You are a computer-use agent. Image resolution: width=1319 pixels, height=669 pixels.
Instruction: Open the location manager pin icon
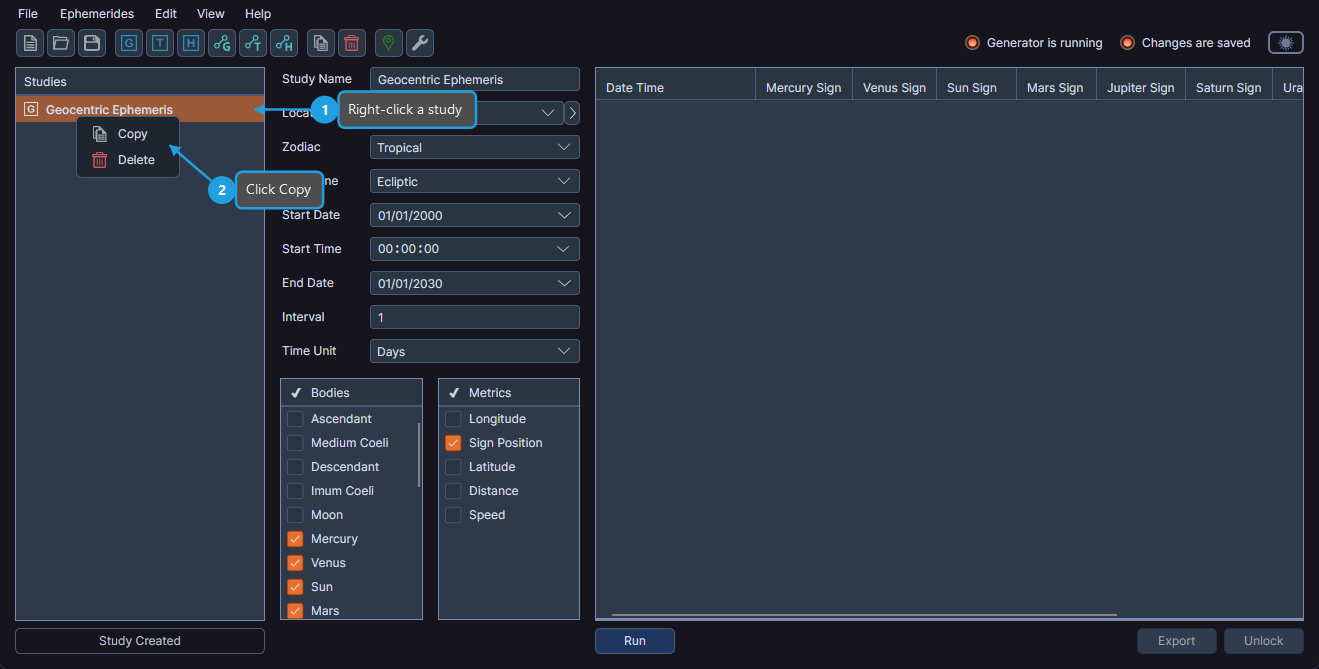click(x=387, y=43)
